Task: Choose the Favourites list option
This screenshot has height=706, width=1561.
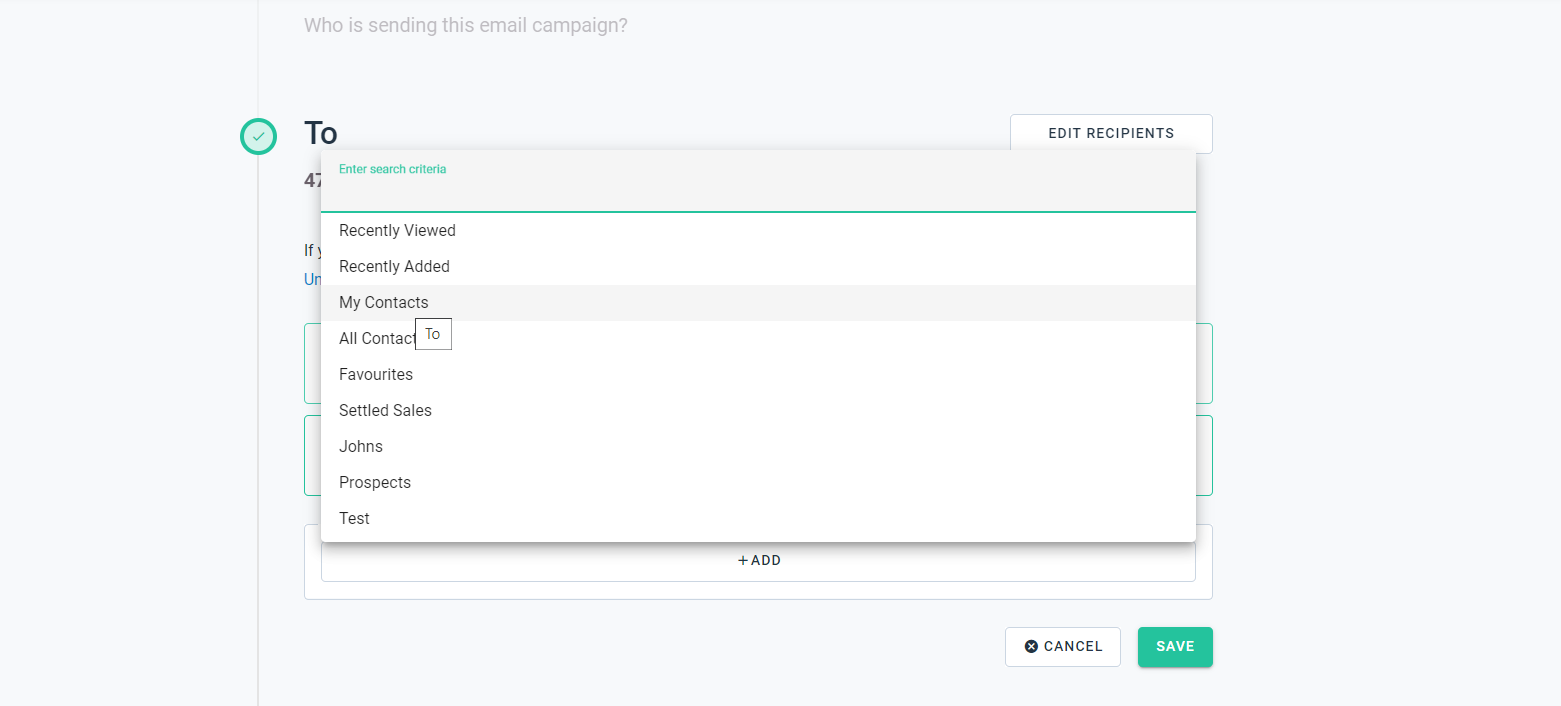Action: tap(758, 375)
